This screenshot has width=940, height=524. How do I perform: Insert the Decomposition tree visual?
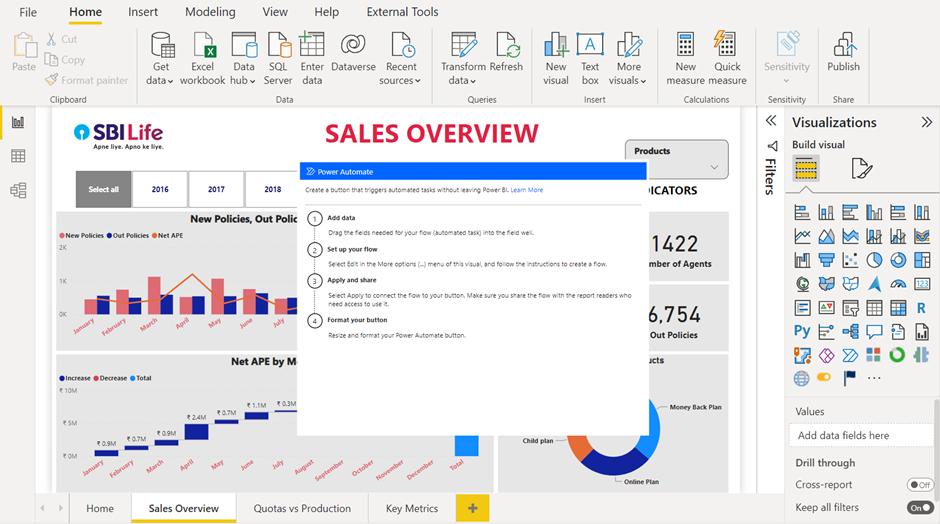point(850,331)
